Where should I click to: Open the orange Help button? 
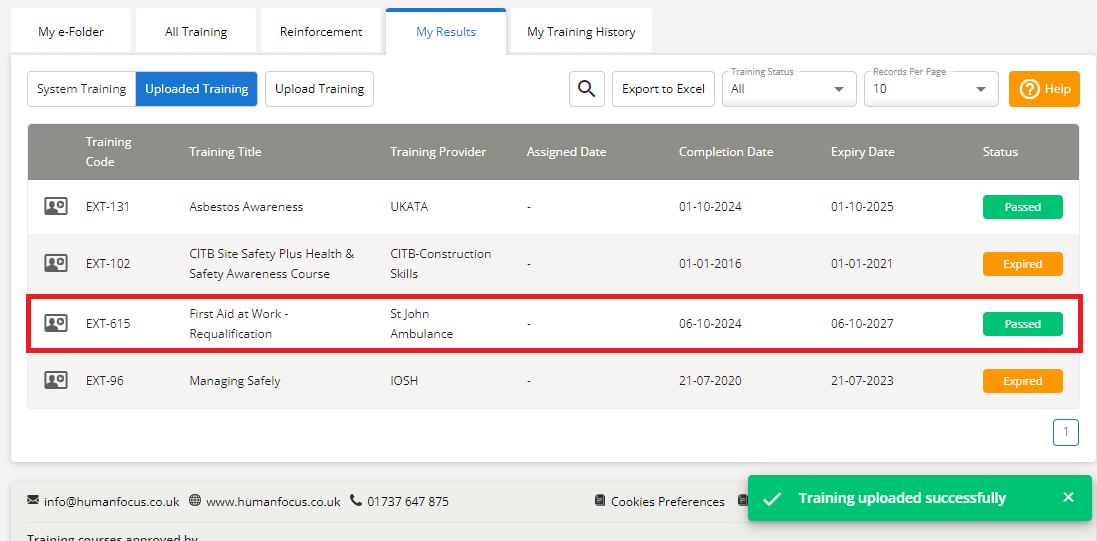[x=1044, y=89]
